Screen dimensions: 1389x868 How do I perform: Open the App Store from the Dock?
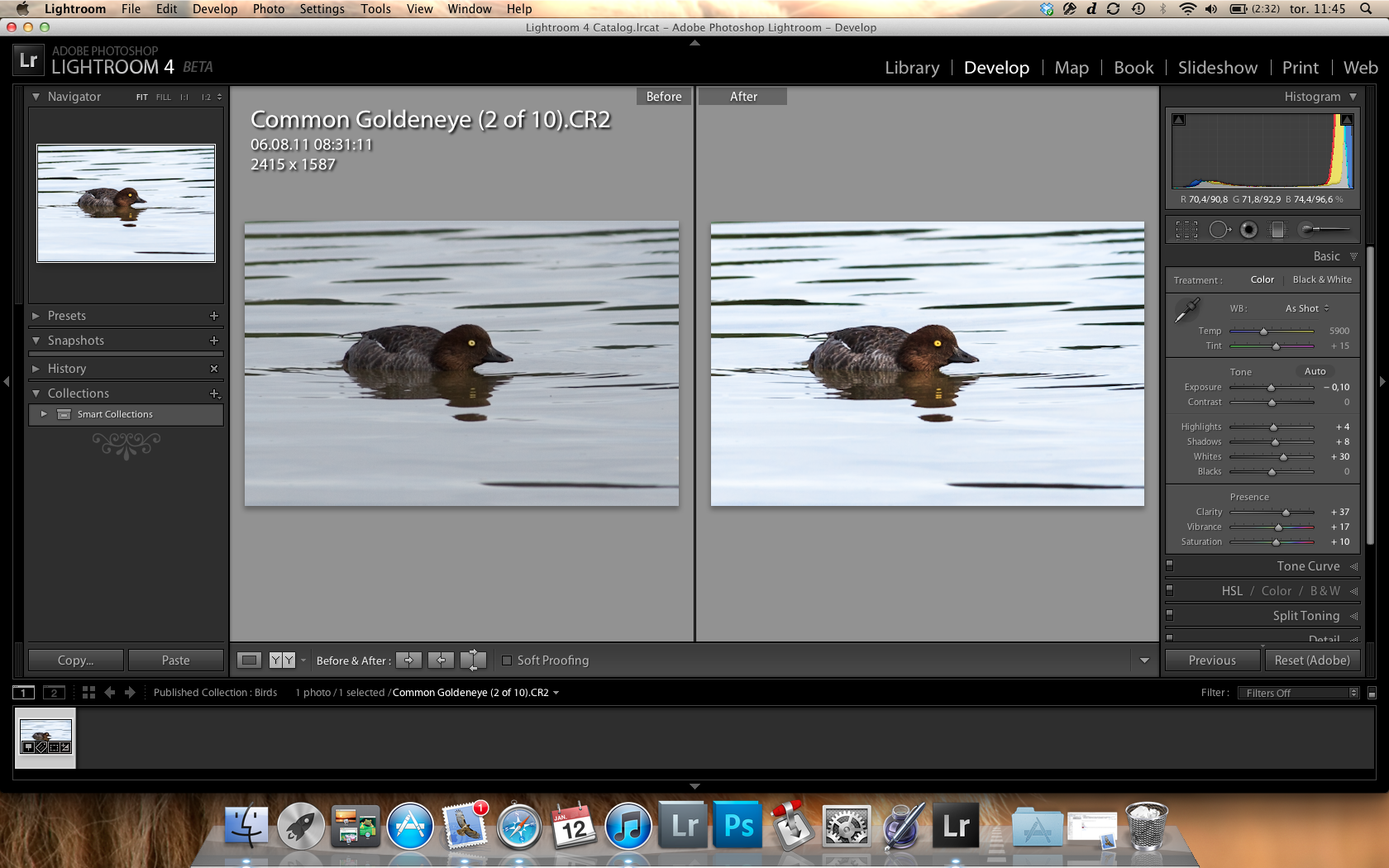click(x=410, y=826)
